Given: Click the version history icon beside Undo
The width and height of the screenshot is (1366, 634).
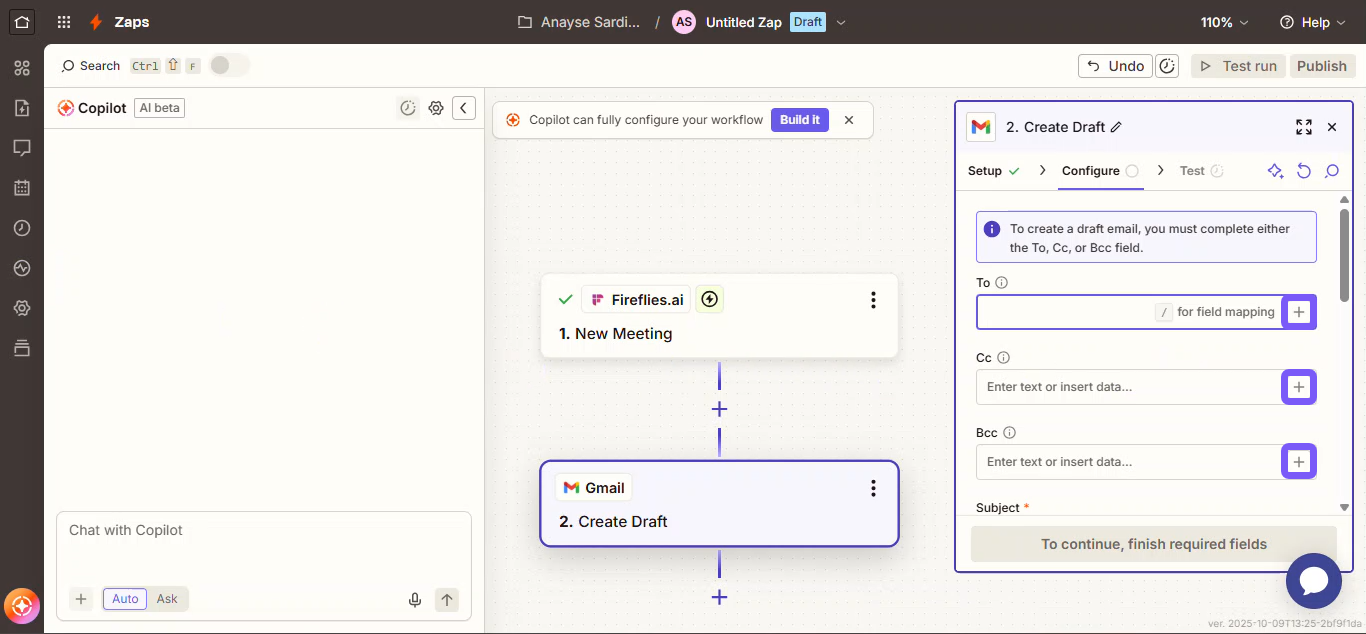Looking at the screenshot, I should coord(1167,66).
